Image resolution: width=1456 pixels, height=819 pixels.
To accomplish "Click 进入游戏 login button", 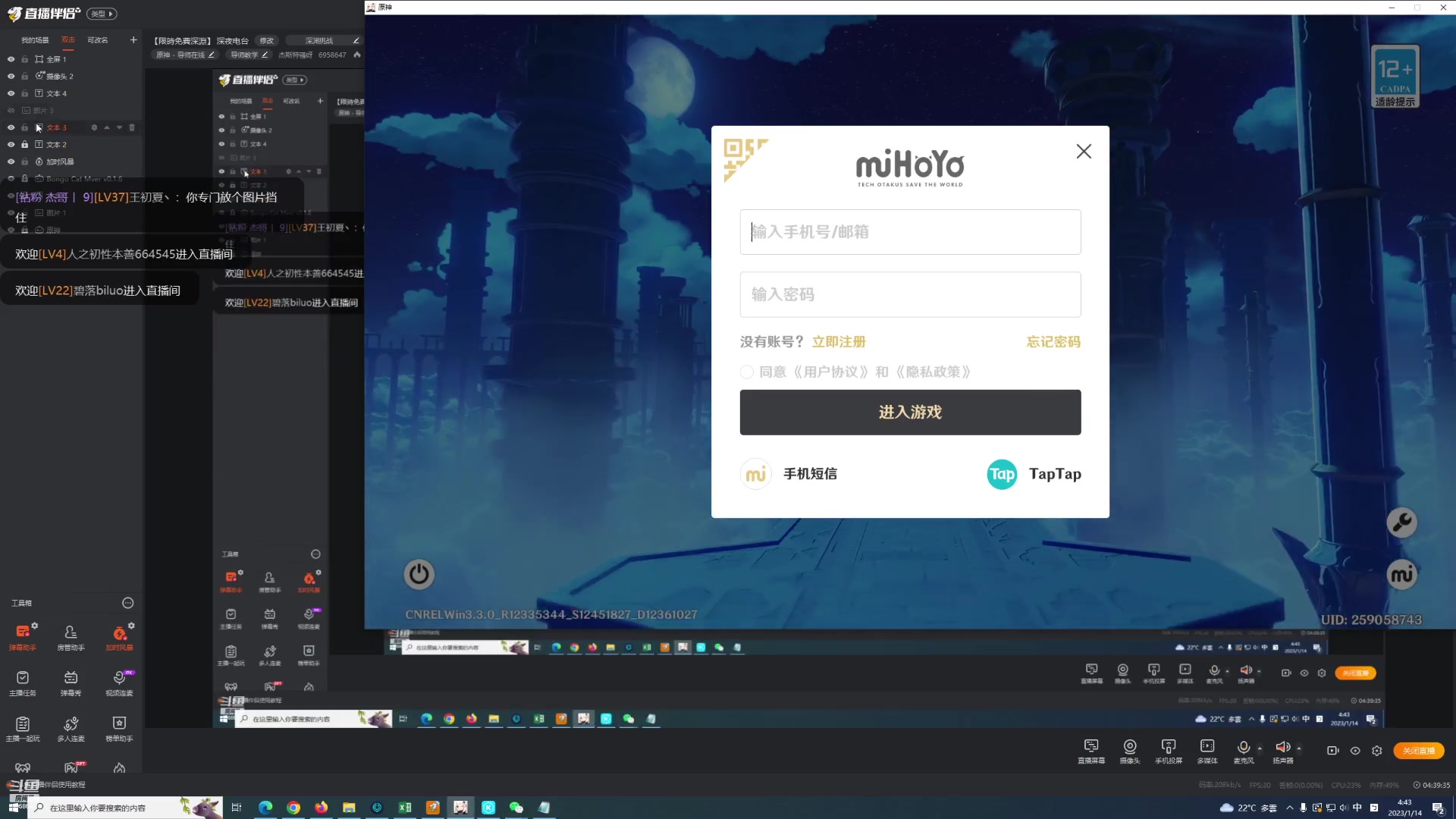I will click(x=910, y=413).
